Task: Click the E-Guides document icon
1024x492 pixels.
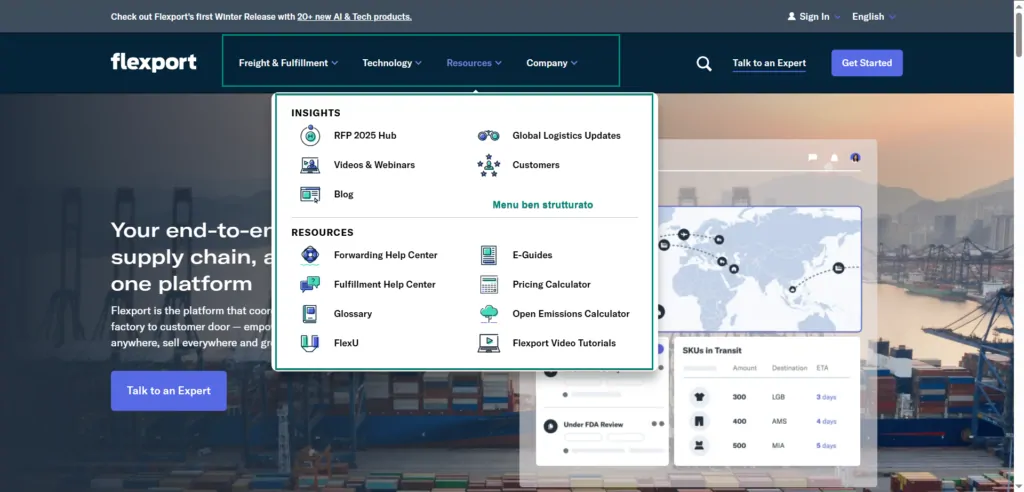Action: click(488, 255)
